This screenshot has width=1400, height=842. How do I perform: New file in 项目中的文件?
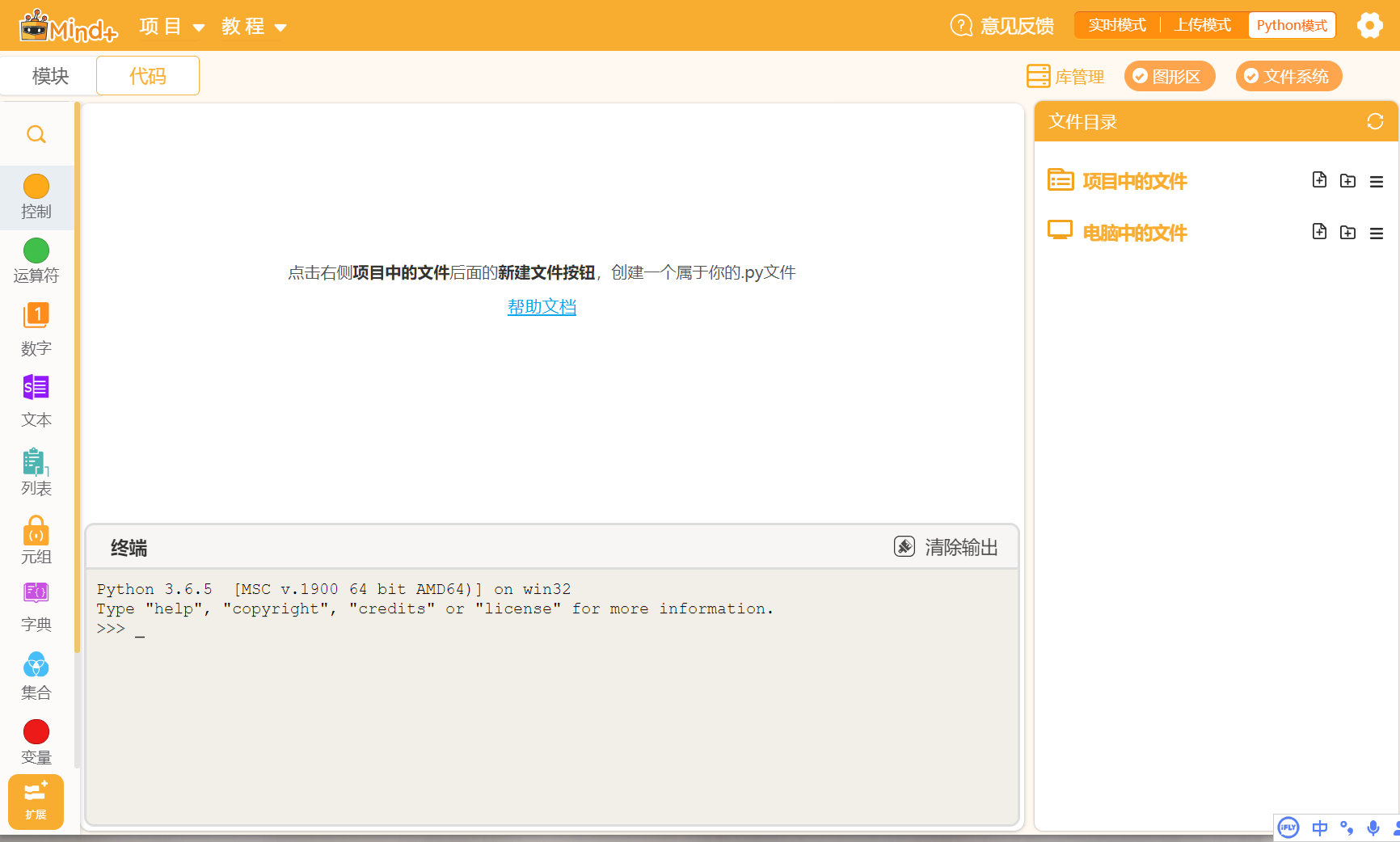pyautogui.click(x=1319, y=180)
